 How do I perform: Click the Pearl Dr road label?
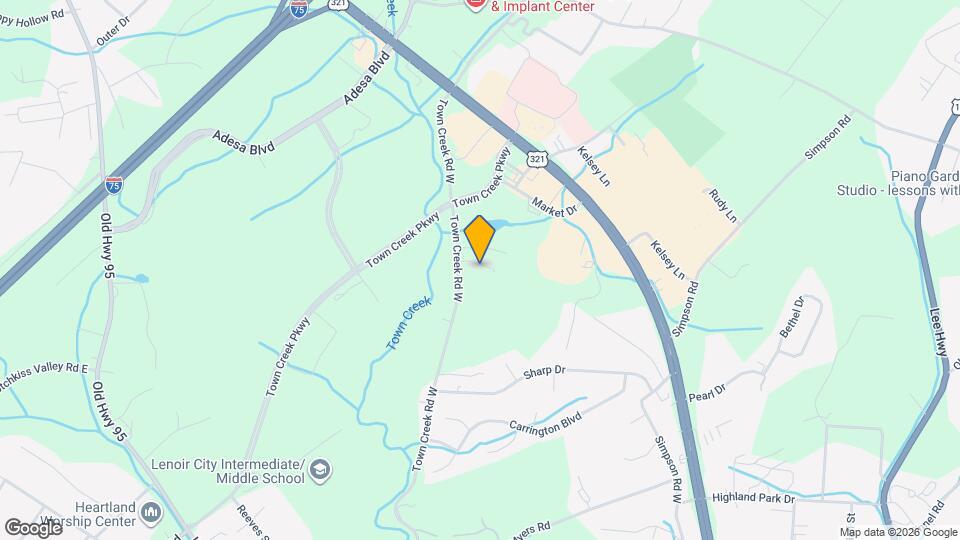(x=707, y=393)
